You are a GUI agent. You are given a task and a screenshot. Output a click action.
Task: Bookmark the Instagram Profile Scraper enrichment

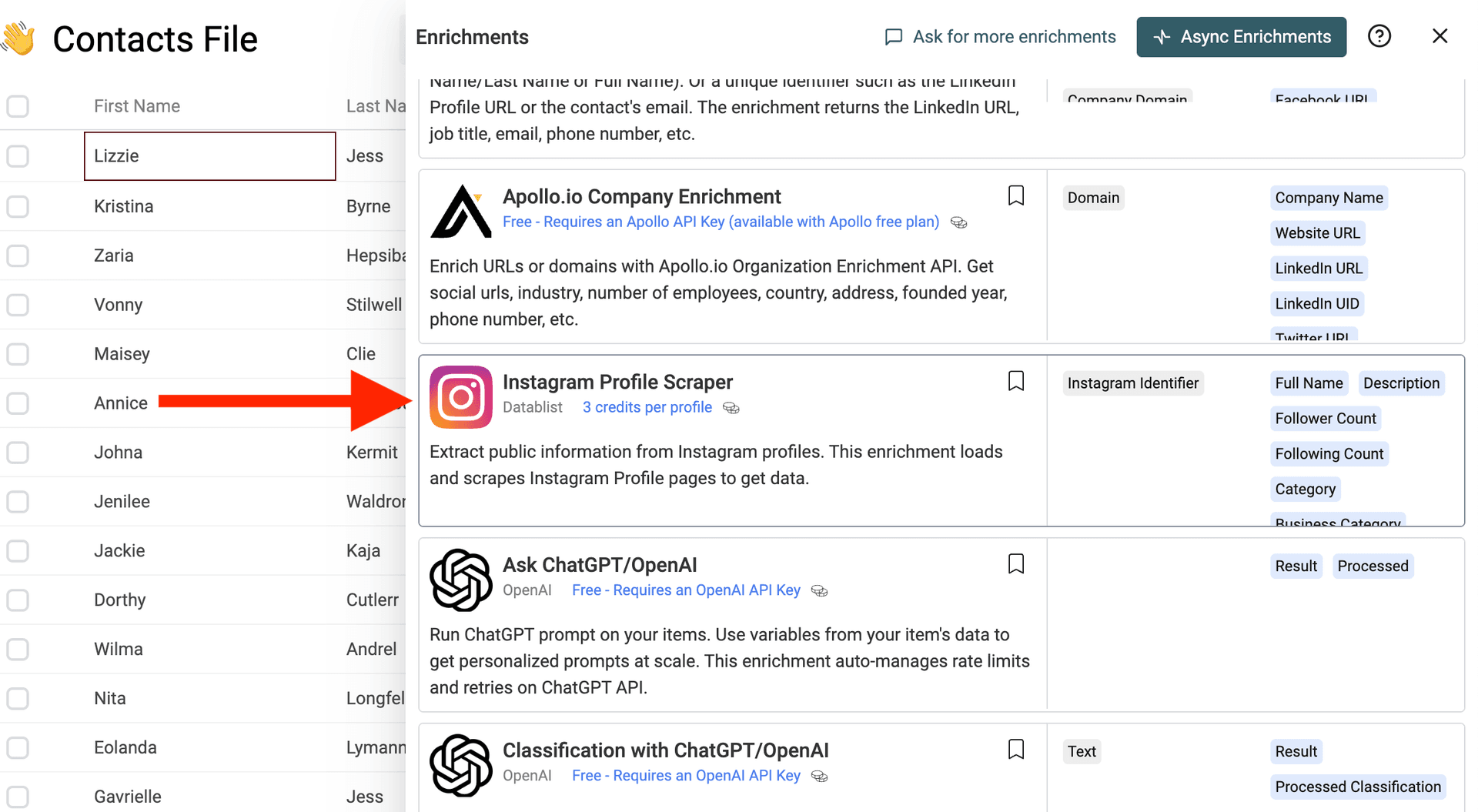tap(1015, 380)
